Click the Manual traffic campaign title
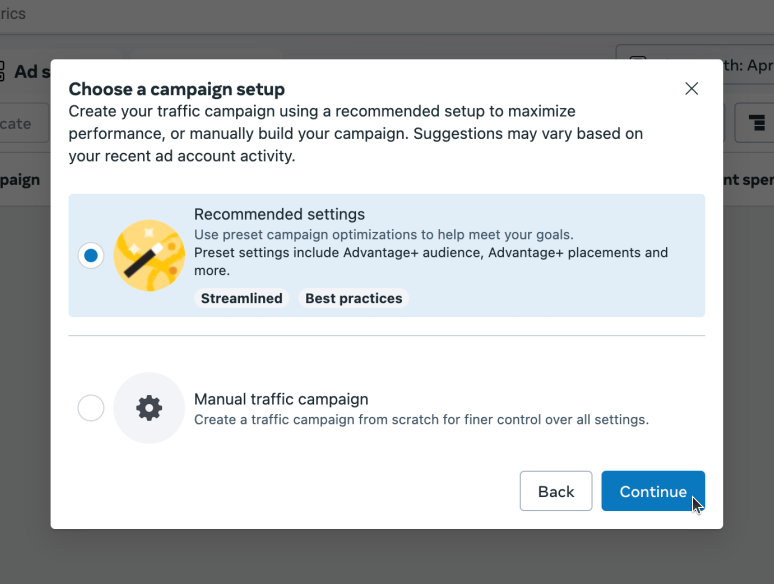The width and height of the screenshot is (774, 584). 281,399
